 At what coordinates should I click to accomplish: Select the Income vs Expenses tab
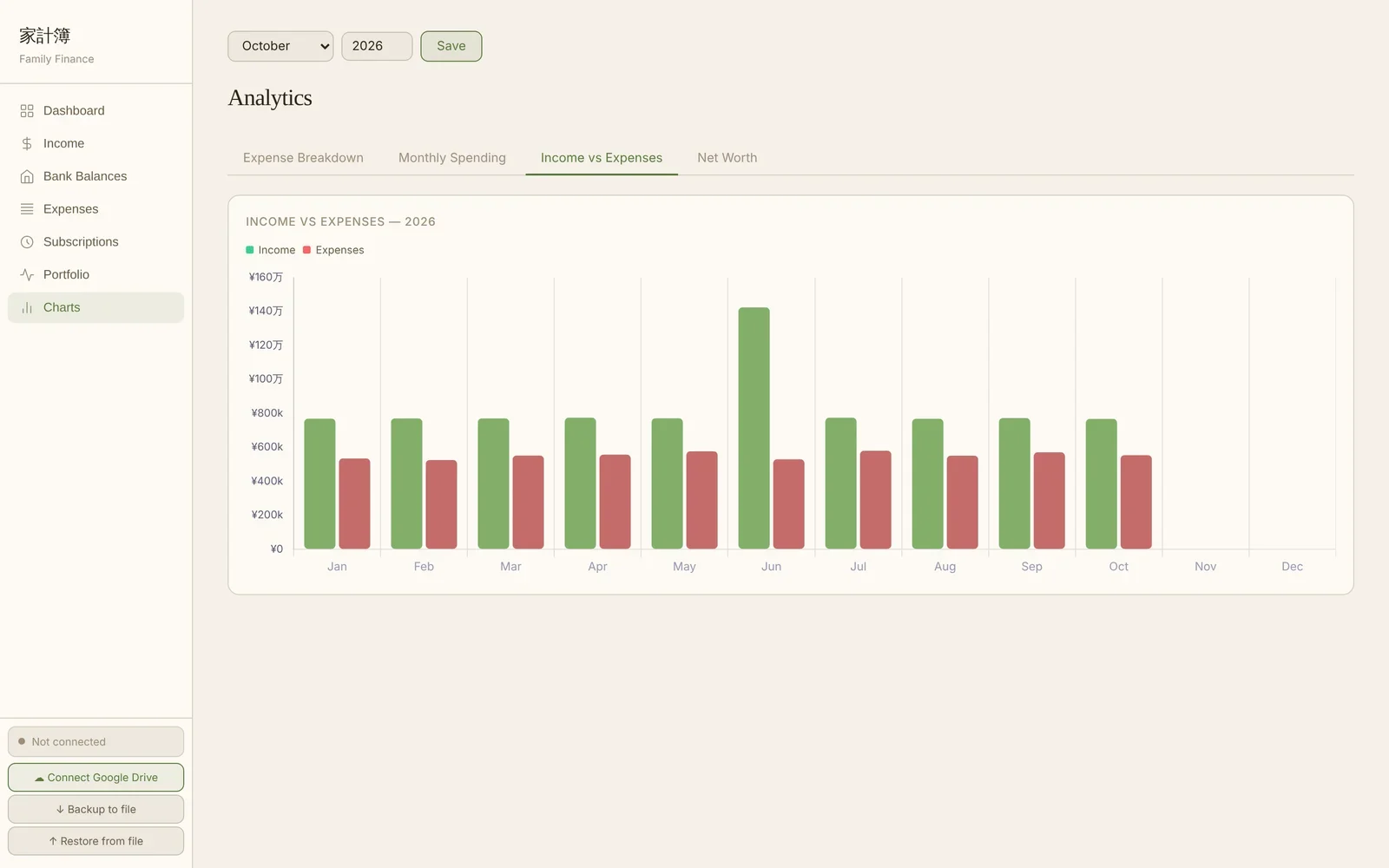[x=602, y=158]
